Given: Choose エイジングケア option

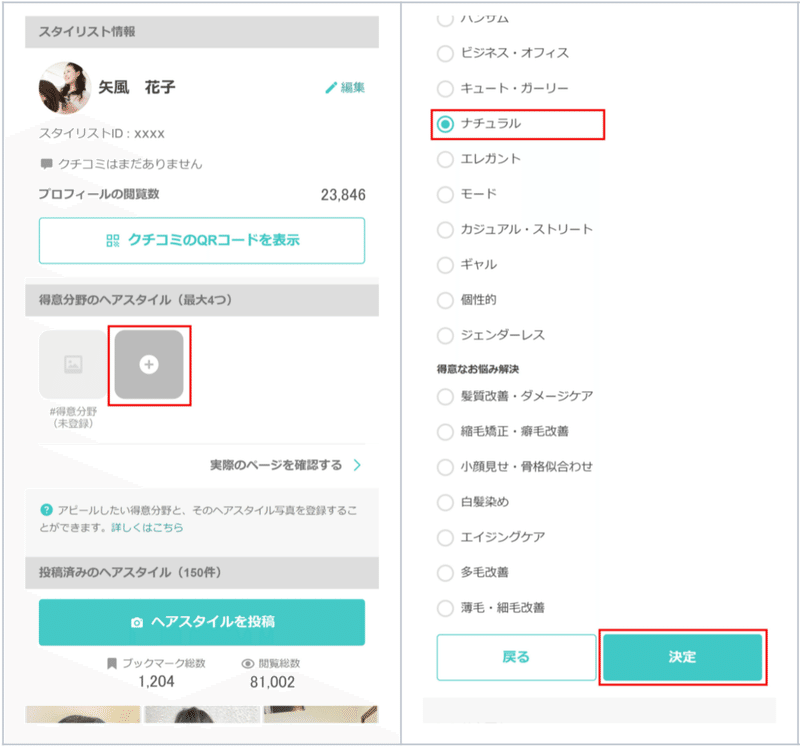Looking at the screenshot, I should [445, 537].
